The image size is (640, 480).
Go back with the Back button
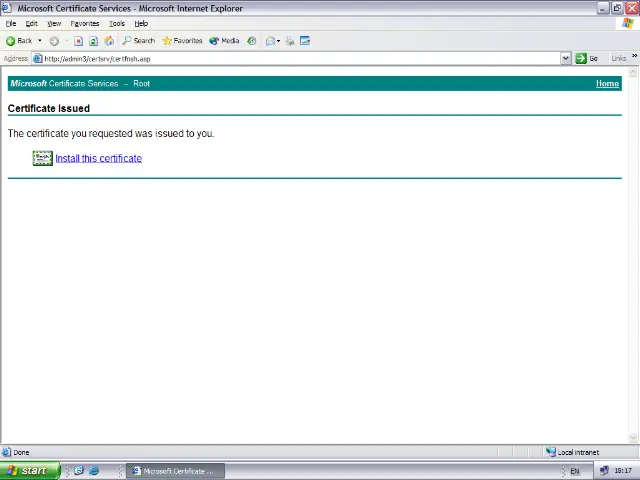pyautogui.click(x=19, y=41)
